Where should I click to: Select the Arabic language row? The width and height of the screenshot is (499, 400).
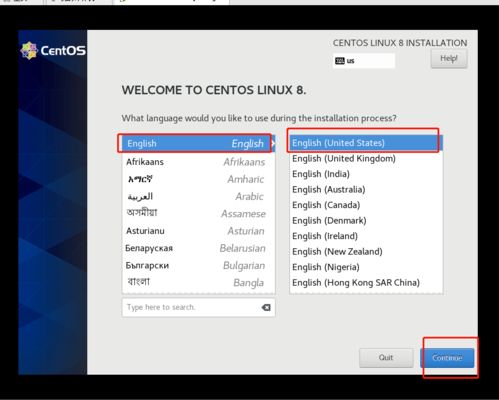click(199, 196)
